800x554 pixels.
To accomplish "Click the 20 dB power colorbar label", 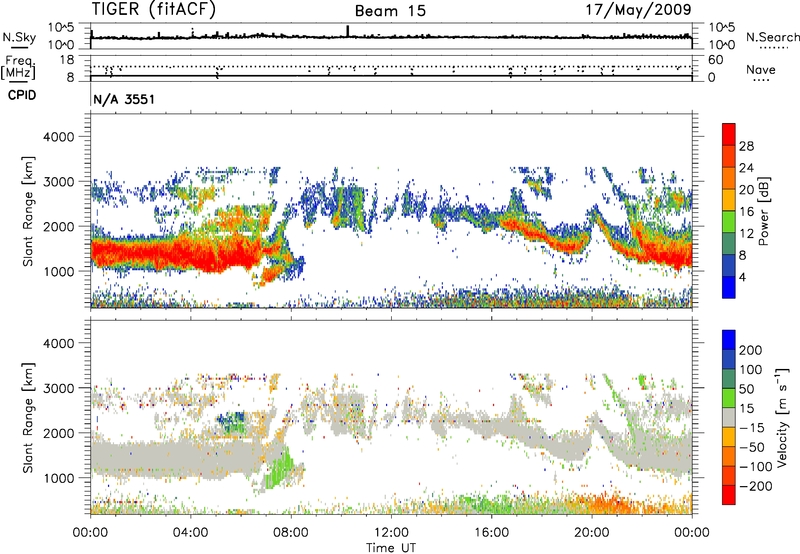I will tap(746, 190).
